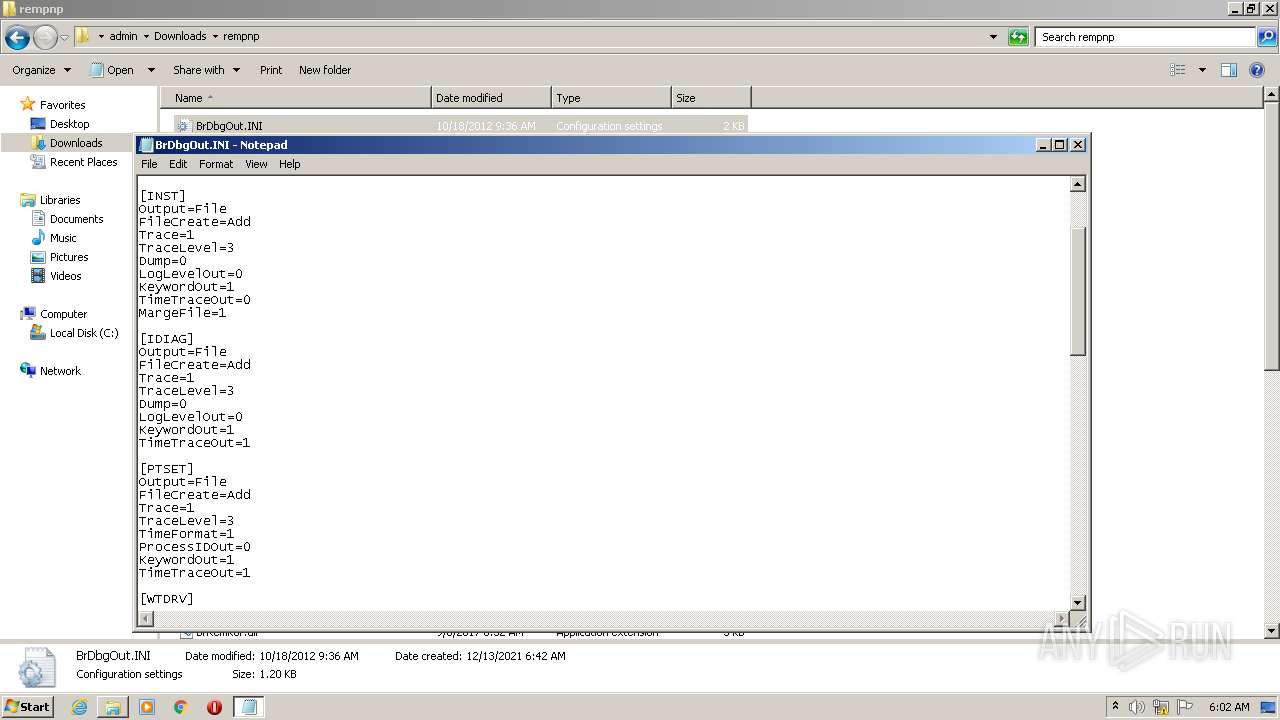
Task: Click the New folder button
Action: point(325,70)
